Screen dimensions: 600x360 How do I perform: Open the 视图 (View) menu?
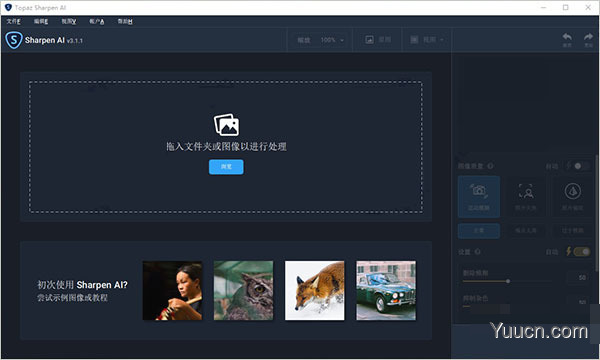pos(69,21)
